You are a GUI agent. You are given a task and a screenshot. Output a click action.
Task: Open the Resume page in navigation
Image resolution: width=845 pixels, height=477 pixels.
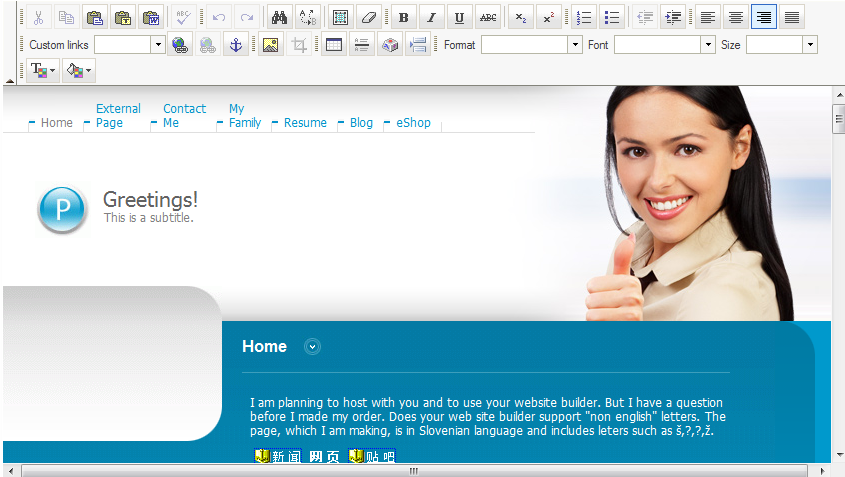coord(305,123)
